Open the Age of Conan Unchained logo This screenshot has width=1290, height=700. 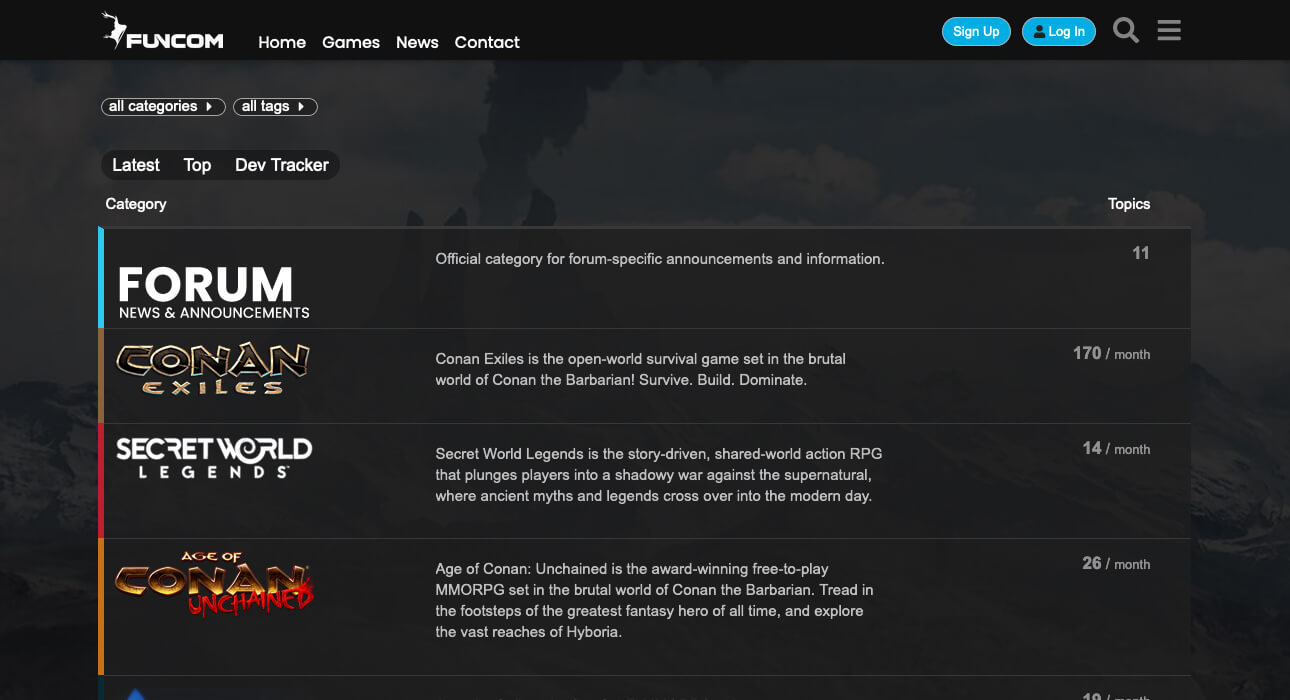point(213,584)
